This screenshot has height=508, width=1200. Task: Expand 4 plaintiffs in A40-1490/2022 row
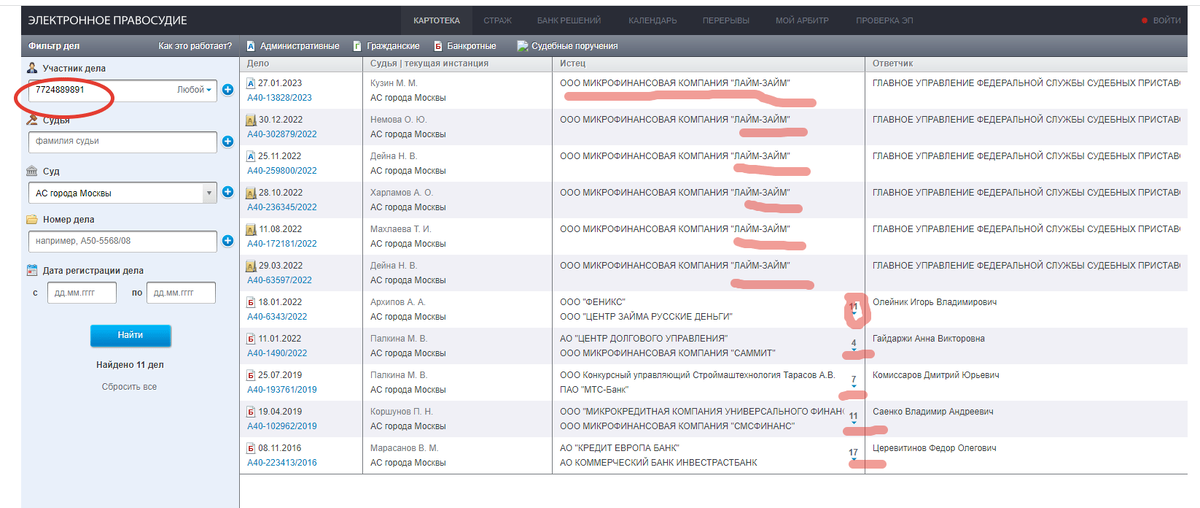coord(853,346)
